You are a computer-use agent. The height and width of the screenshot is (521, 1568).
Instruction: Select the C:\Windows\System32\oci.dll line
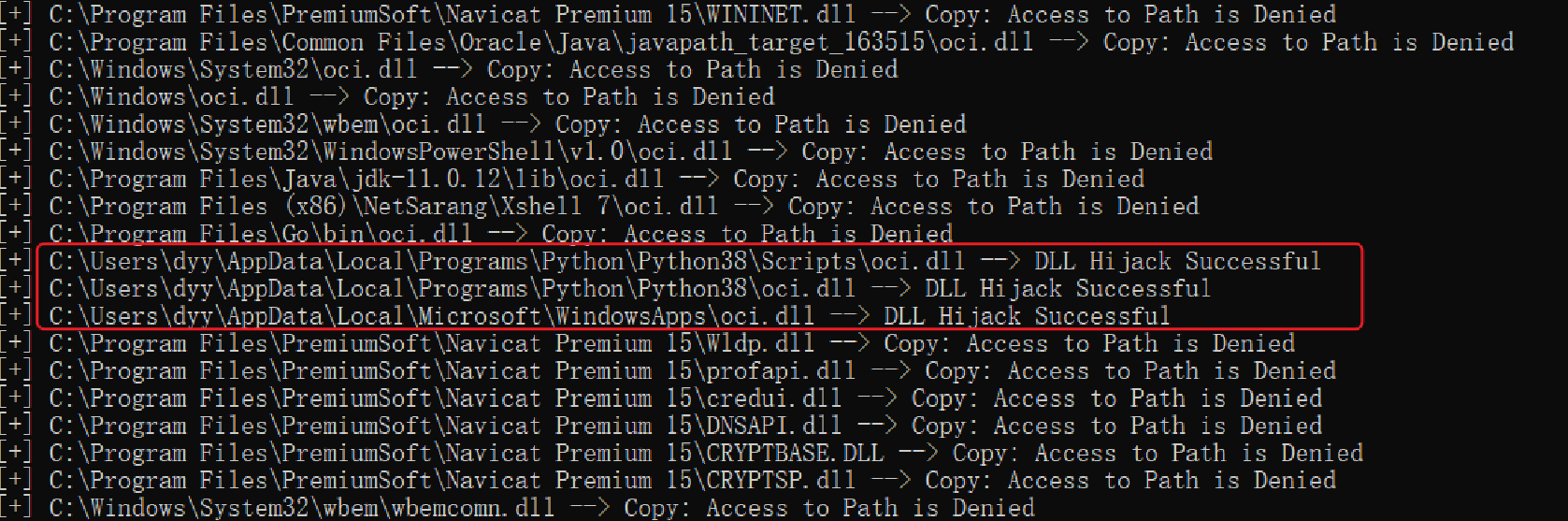(450, 69)
